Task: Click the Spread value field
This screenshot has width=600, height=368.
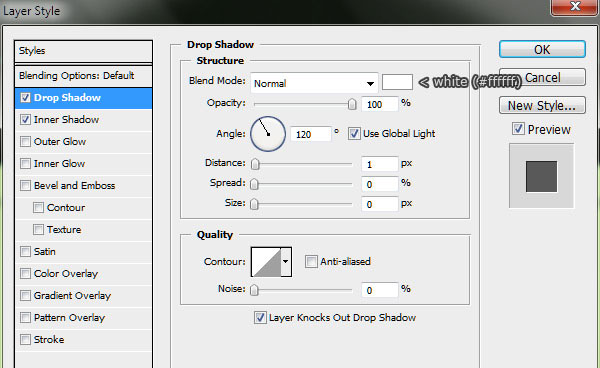Action: pyautogui.click(x=380, y=184)
